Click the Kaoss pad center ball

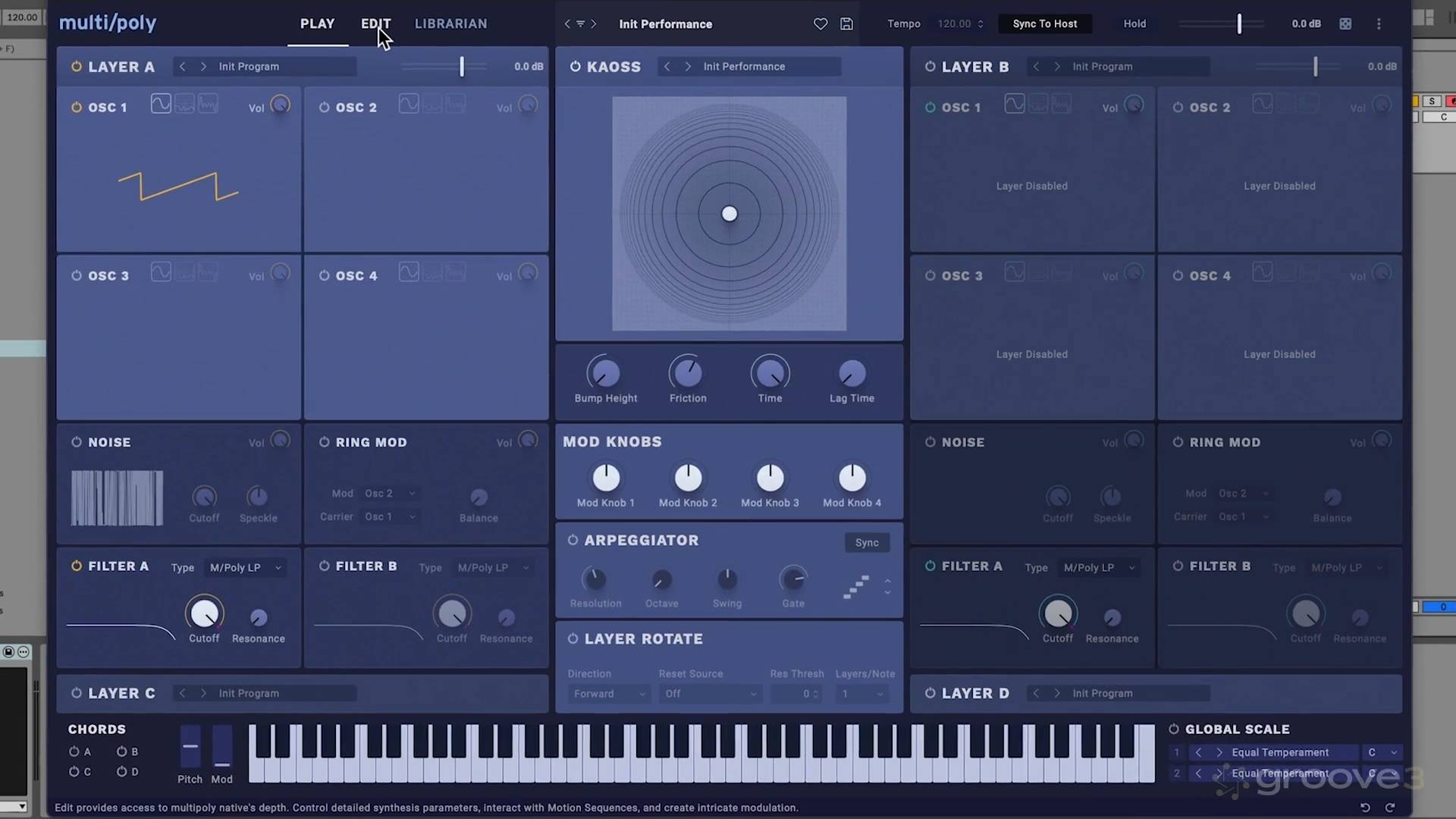730,214
